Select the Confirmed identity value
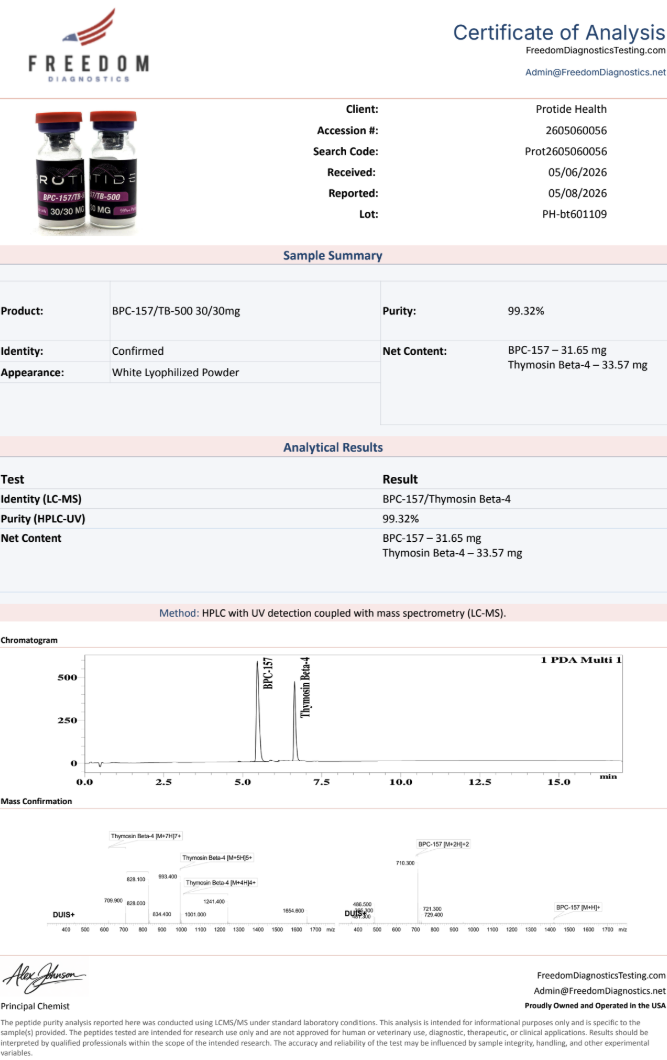Image resolution: width=667 pixels, height=1060 pixels. coord(138,351)
